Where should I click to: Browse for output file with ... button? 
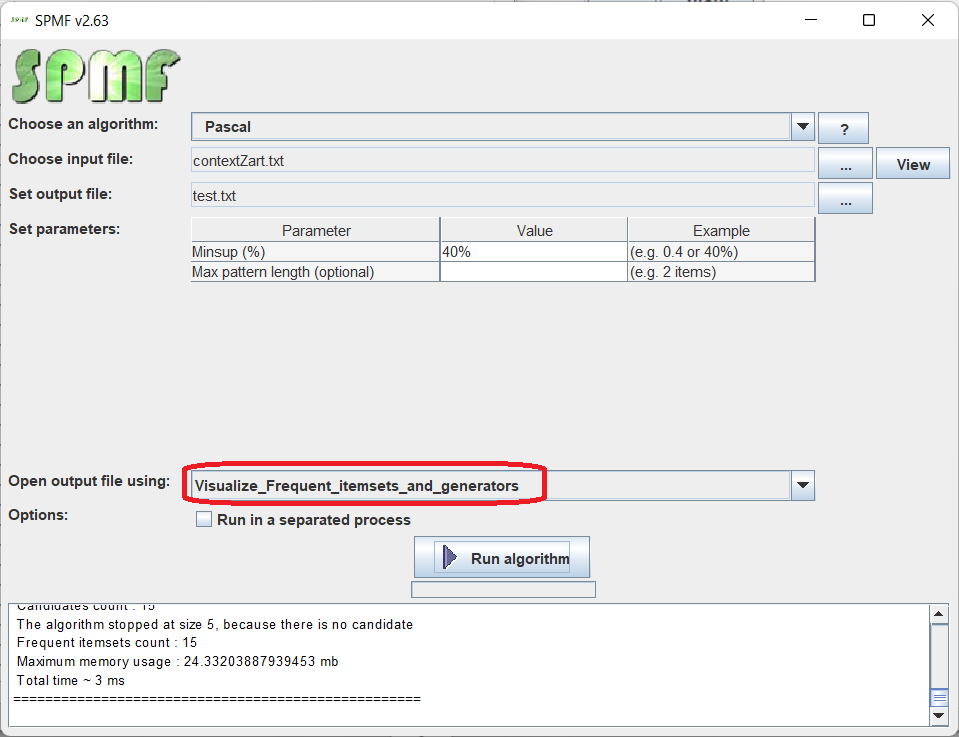click(x=845, y=199)
